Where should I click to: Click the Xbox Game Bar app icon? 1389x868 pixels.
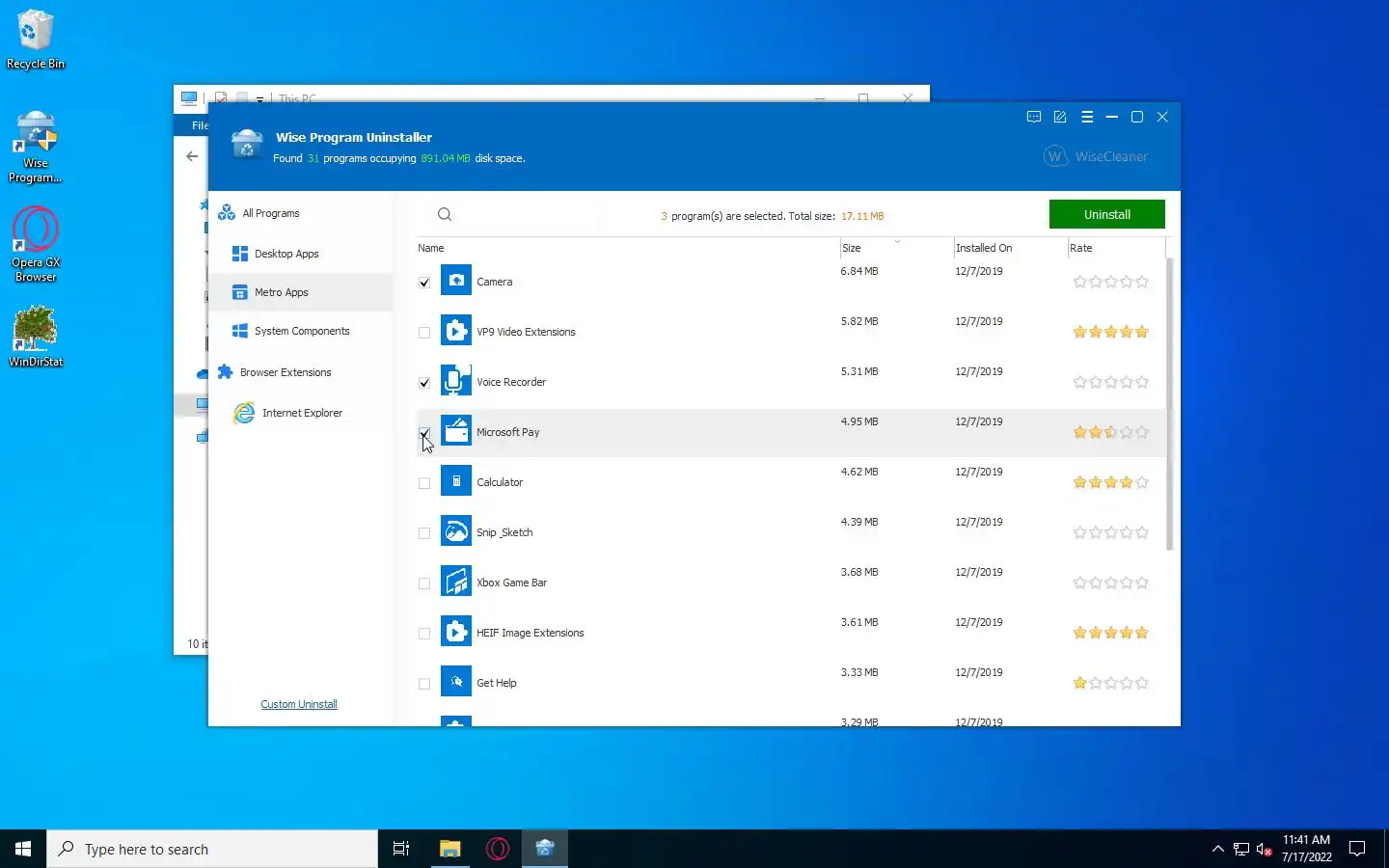click(x=456, y=582)
